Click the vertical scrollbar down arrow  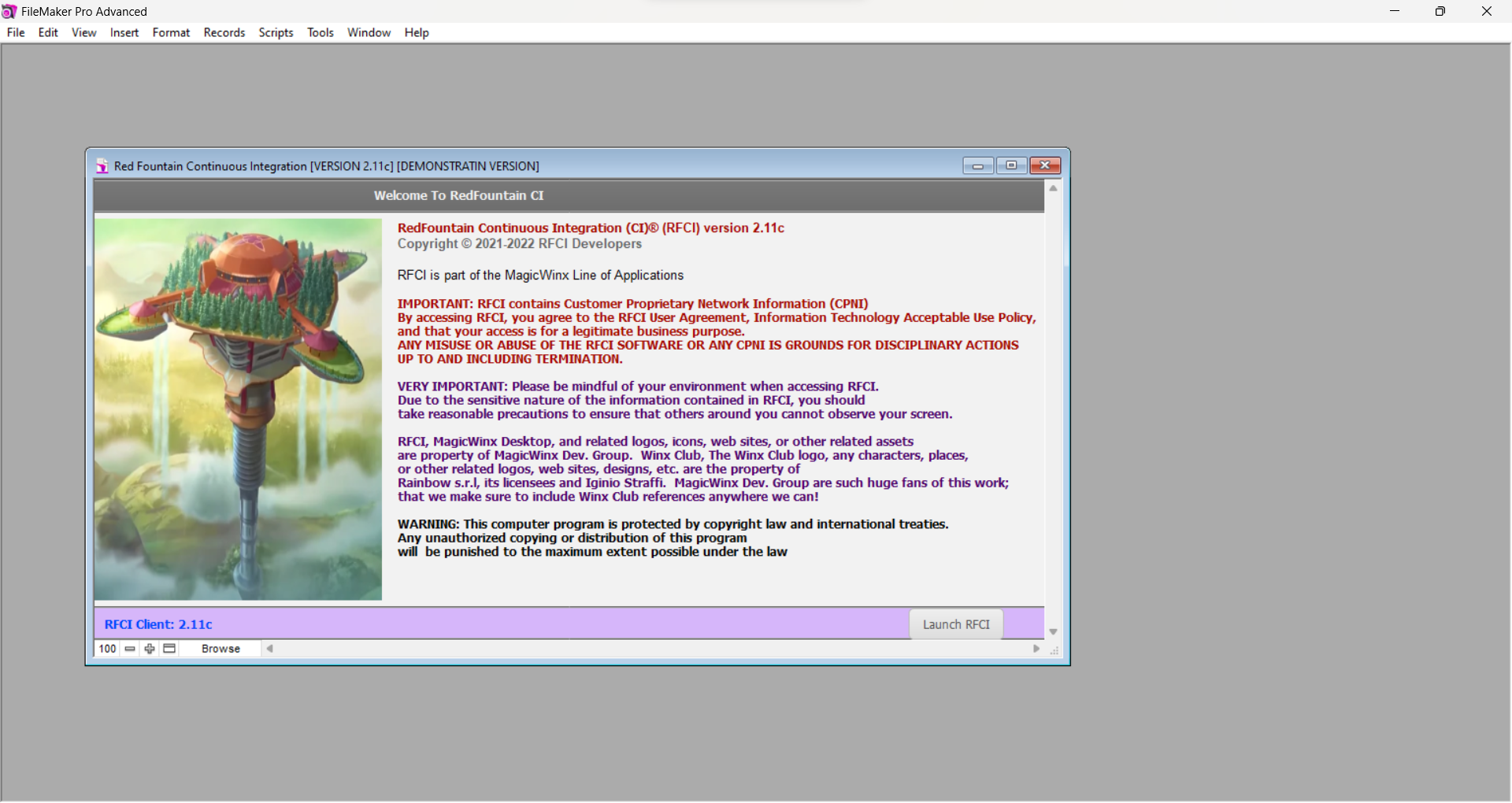coord(1054,633)
